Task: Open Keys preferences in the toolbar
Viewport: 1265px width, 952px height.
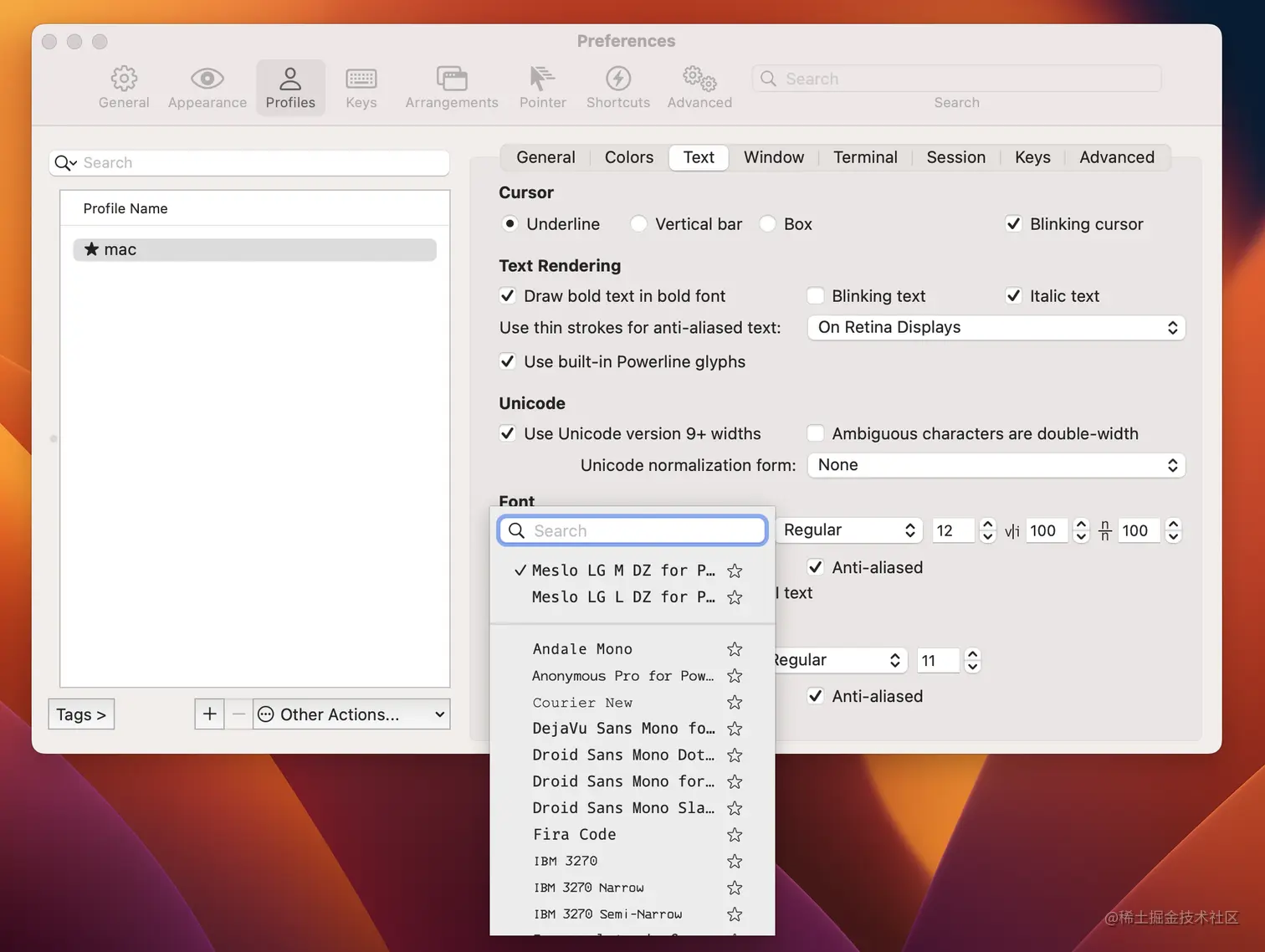Action: [x=361, y=87]
